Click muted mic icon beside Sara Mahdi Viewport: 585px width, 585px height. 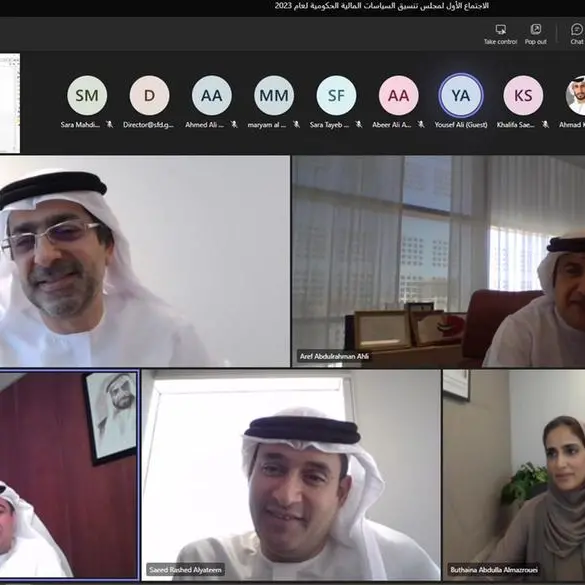click(x=109, y=124)
